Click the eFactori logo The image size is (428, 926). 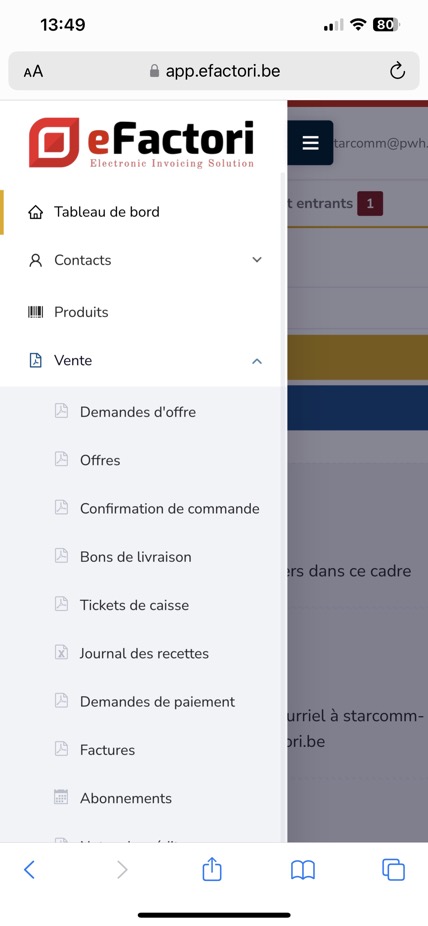point(142,143)
